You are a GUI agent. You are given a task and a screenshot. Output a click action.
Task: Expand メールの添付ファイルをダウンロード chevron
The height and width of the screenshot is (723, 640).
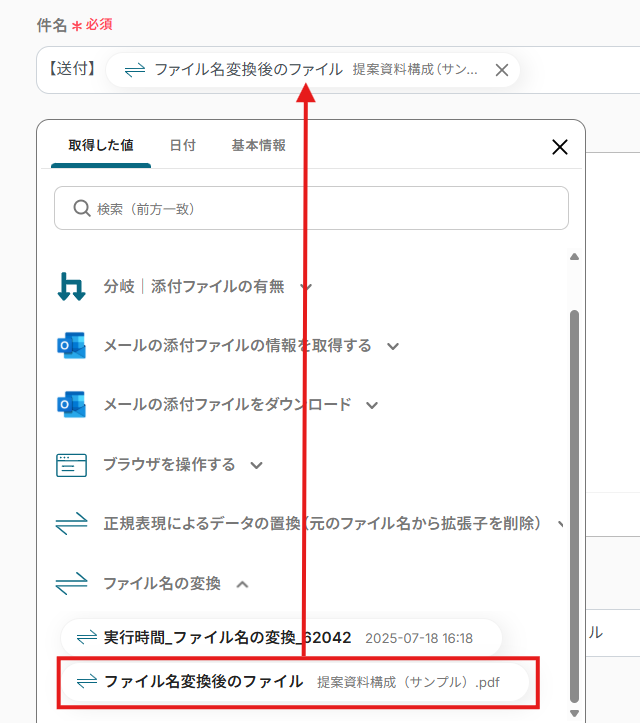point(372,405)
